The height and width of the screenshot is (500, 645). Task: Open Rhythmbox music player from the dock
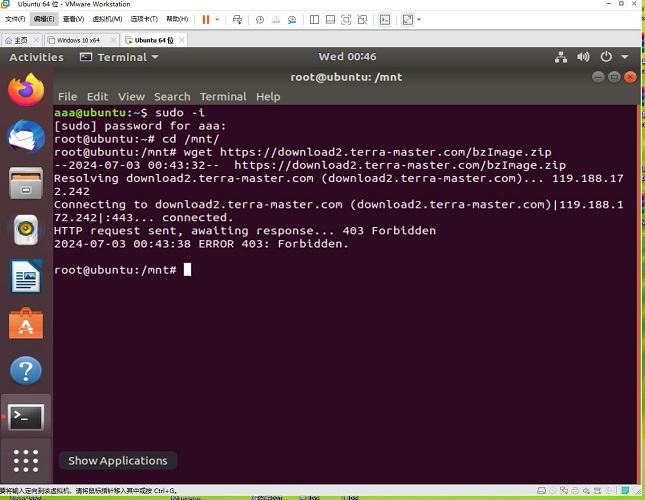tap(26, 229)
